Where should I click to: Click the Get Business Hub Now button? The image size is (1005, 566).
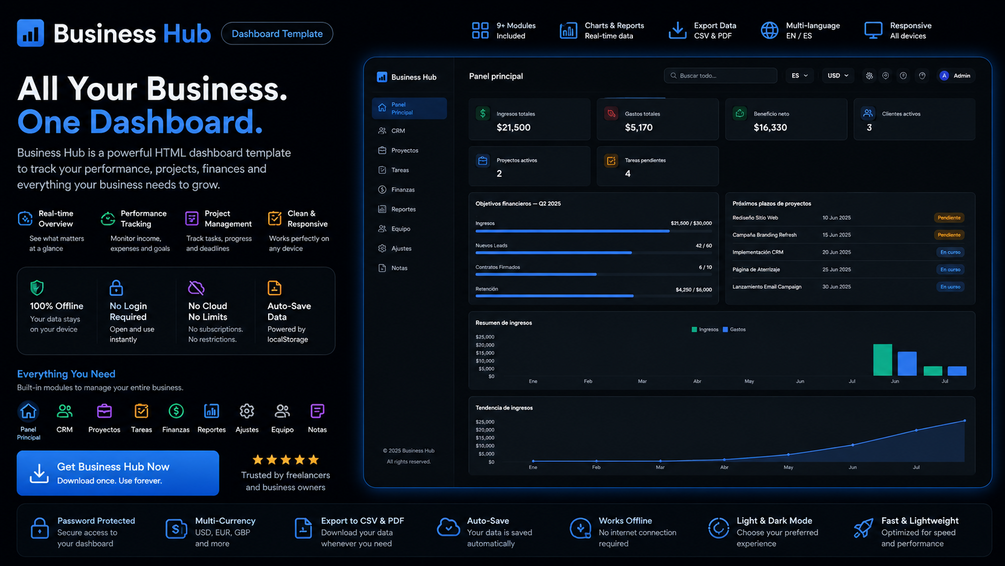[x=118, y=473]
